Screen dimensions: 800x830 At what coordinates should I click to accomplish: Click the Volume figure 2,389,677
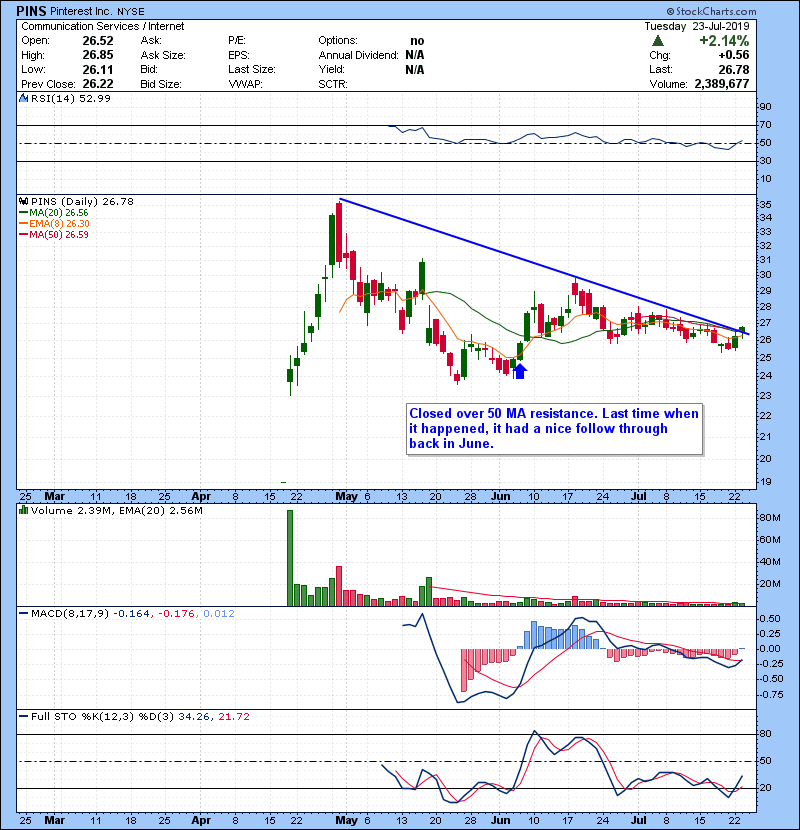point(722,84)
